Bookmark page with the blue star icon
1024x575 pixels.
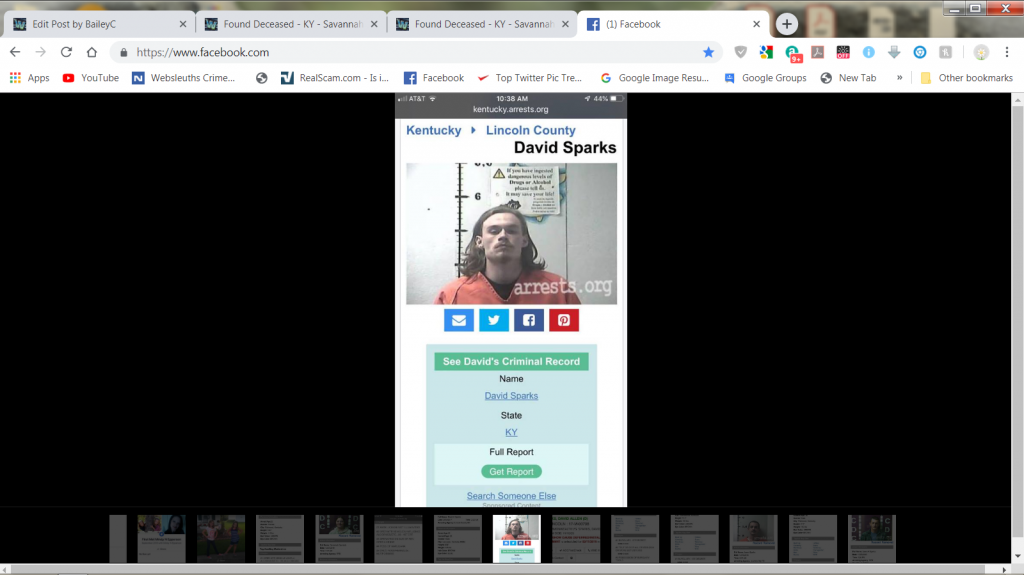[708, 52]
